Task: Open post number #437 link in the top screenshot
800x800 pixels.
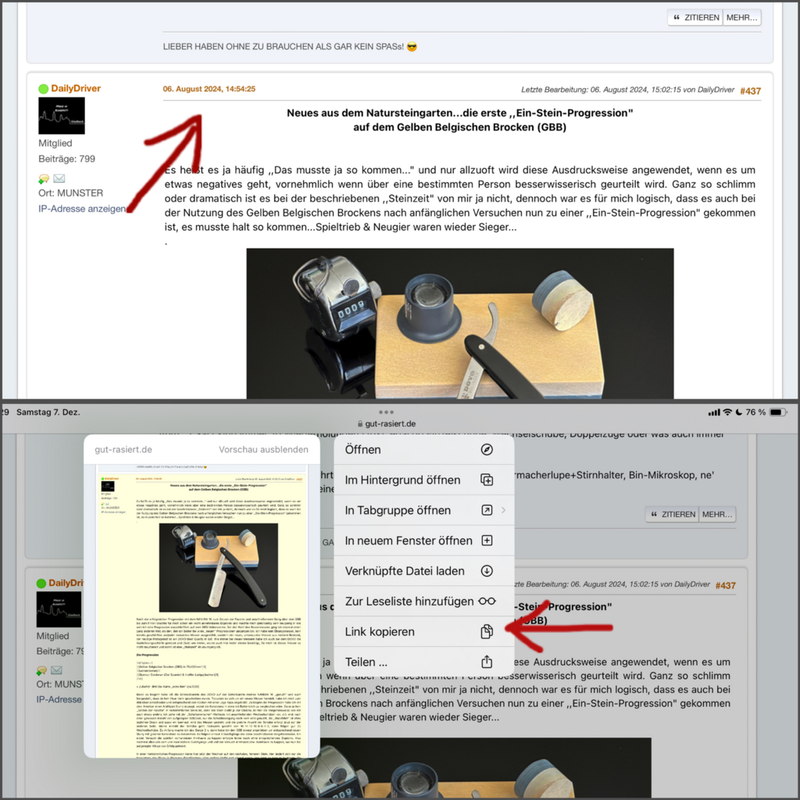Action: coord(751,91)
